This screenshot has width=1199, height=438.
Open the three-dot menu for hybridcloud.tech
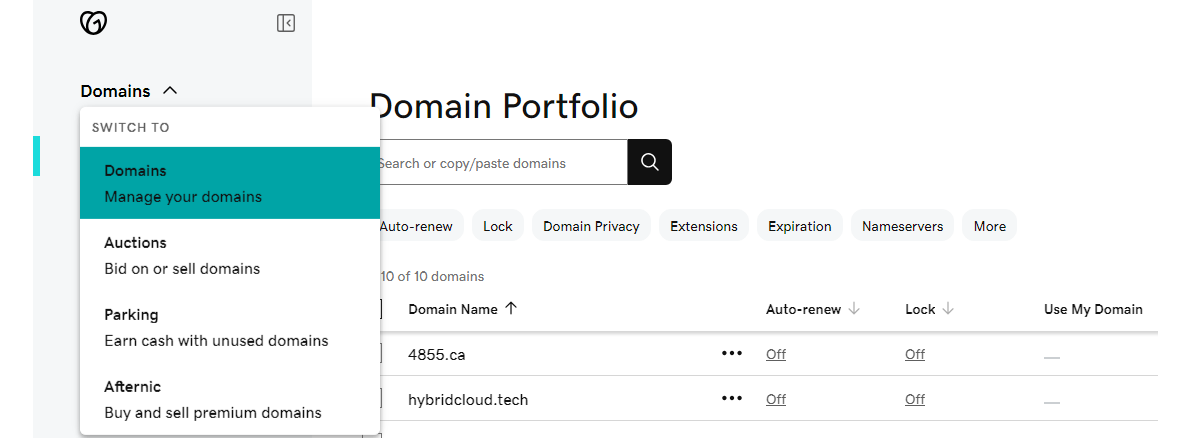click(x=732, y=399)
